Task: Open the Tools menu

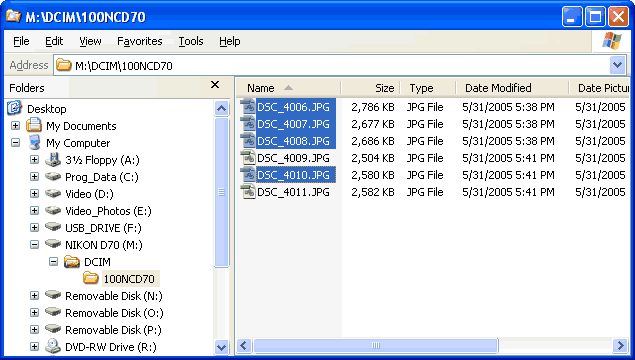Action: click(191, 41)
